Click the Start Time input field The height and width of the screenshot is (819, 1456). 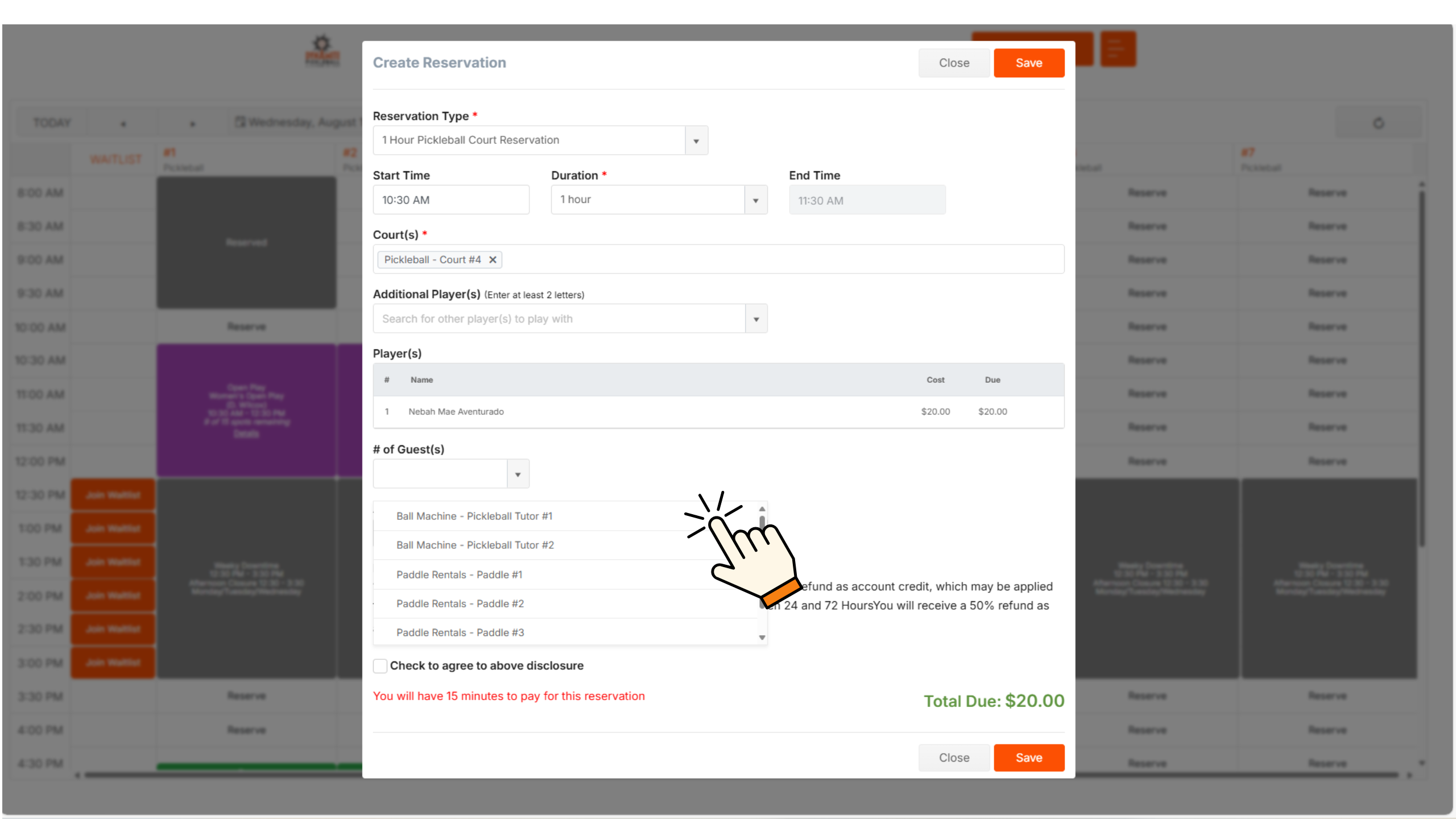pyautogui.click(x=450, y=200)
